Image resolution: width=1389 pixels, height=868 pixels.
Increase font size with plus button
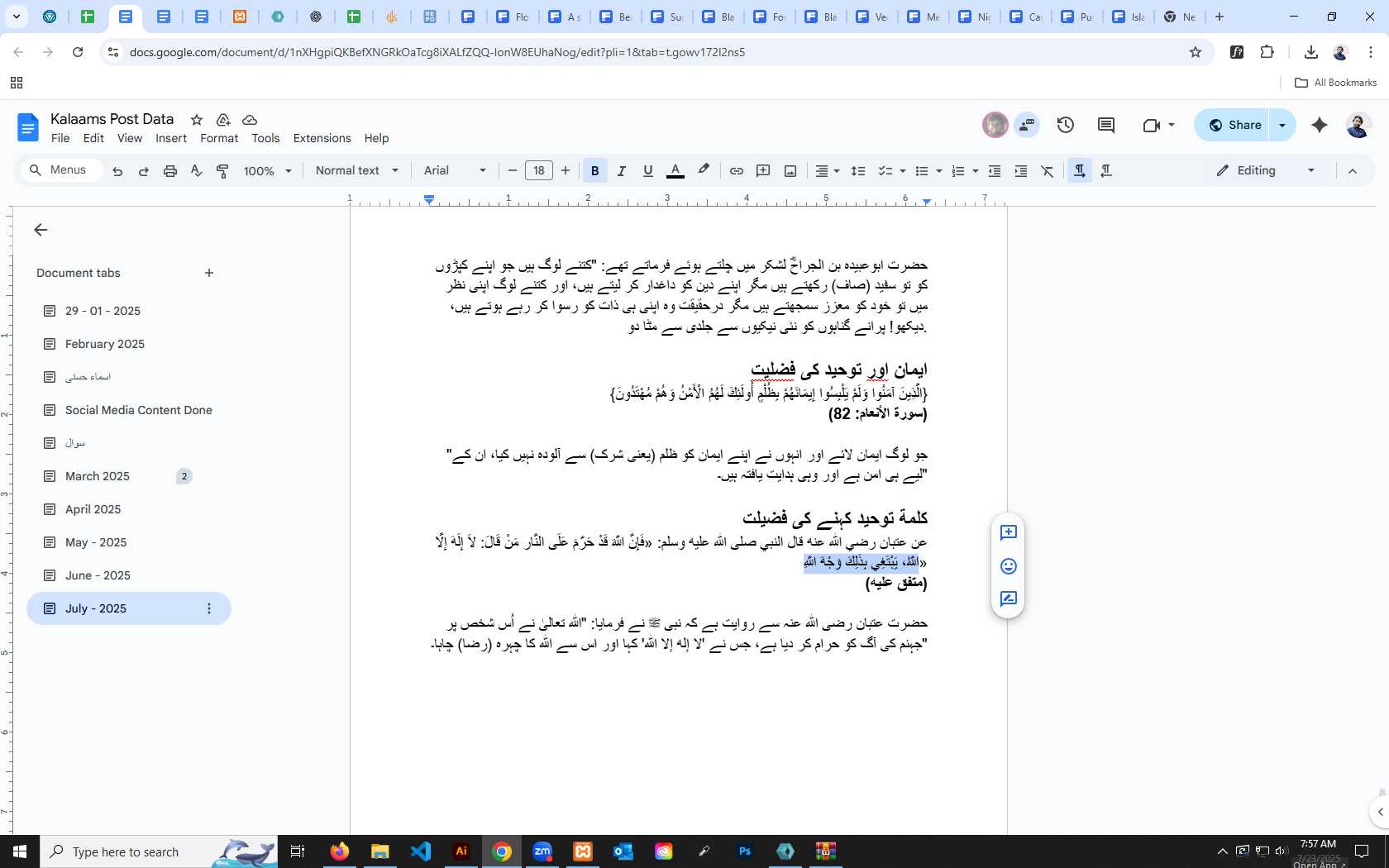click(566, 171)
